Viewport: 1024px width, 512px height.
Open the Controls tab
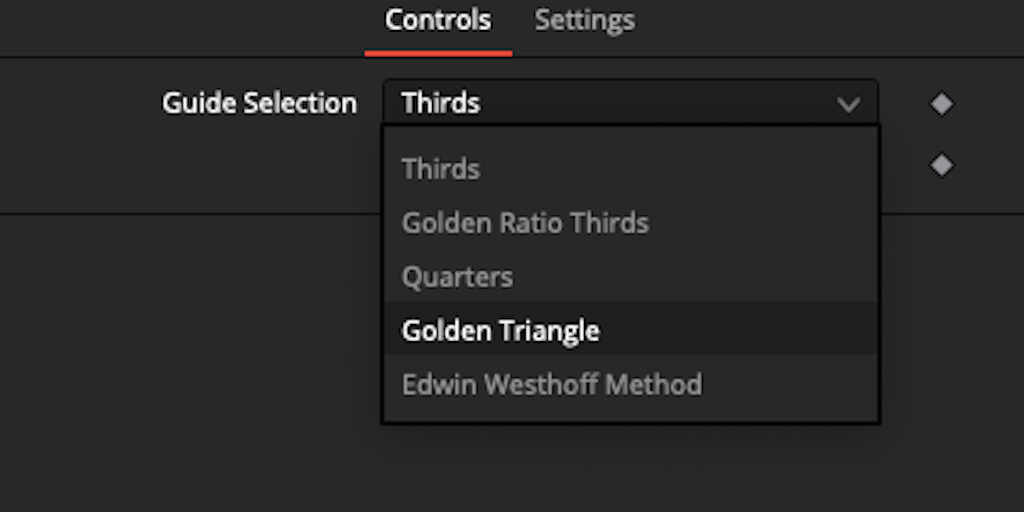pyautogui.click(x=438, y=20)
